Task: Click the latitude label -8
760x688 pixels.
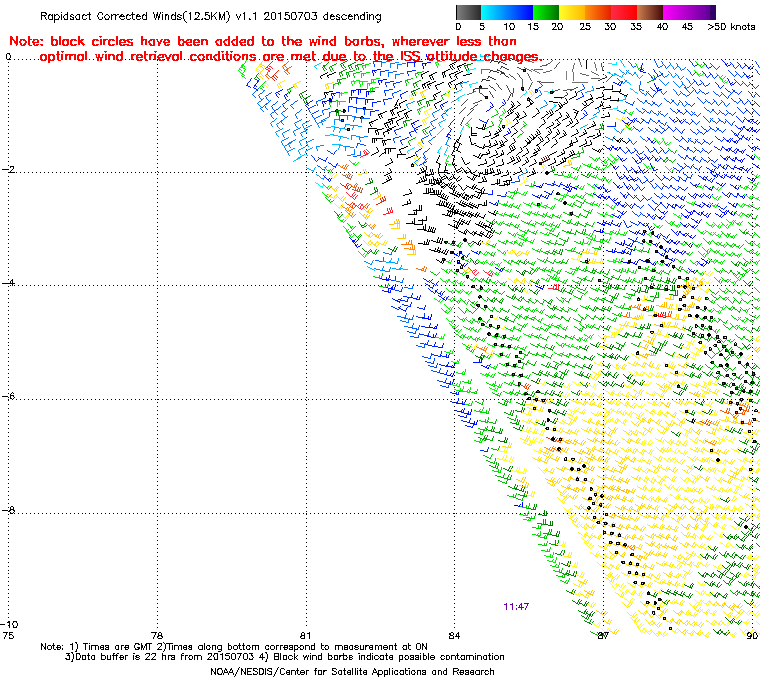Action: [x=8, y=510]
